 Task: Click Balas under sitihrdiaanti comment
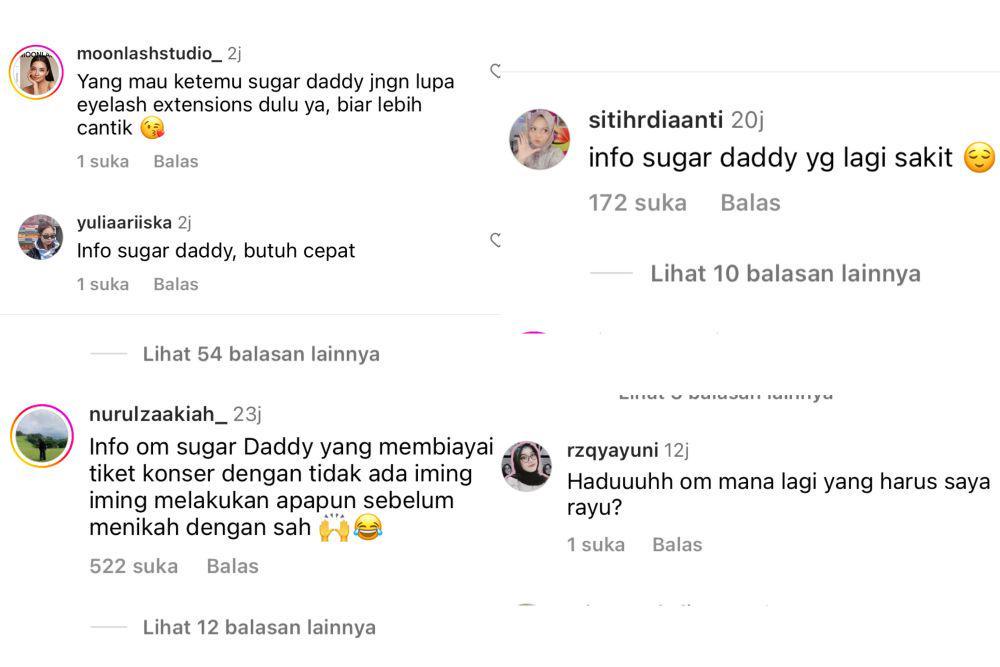point(751,203)
